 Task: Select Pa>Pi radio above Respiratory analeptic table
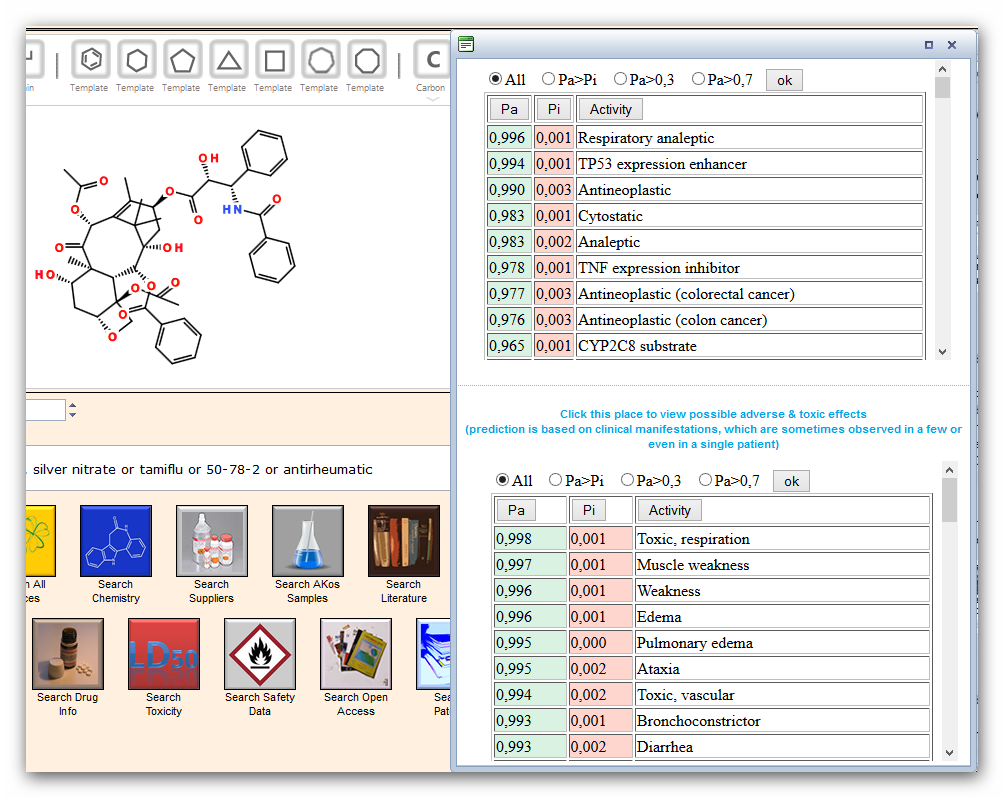click(x=548, y=79)
